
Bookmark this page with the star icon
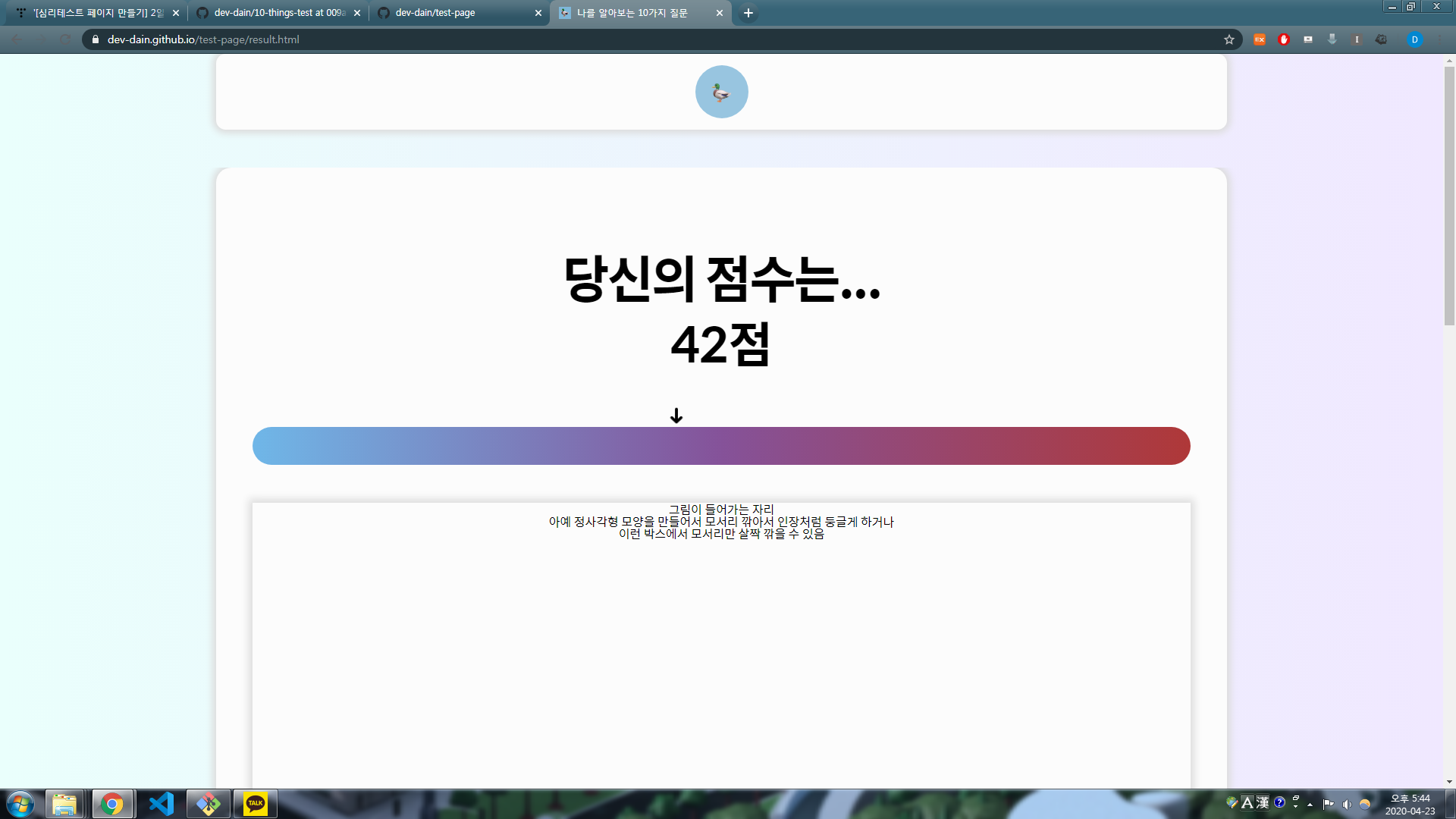[1229, 39]
